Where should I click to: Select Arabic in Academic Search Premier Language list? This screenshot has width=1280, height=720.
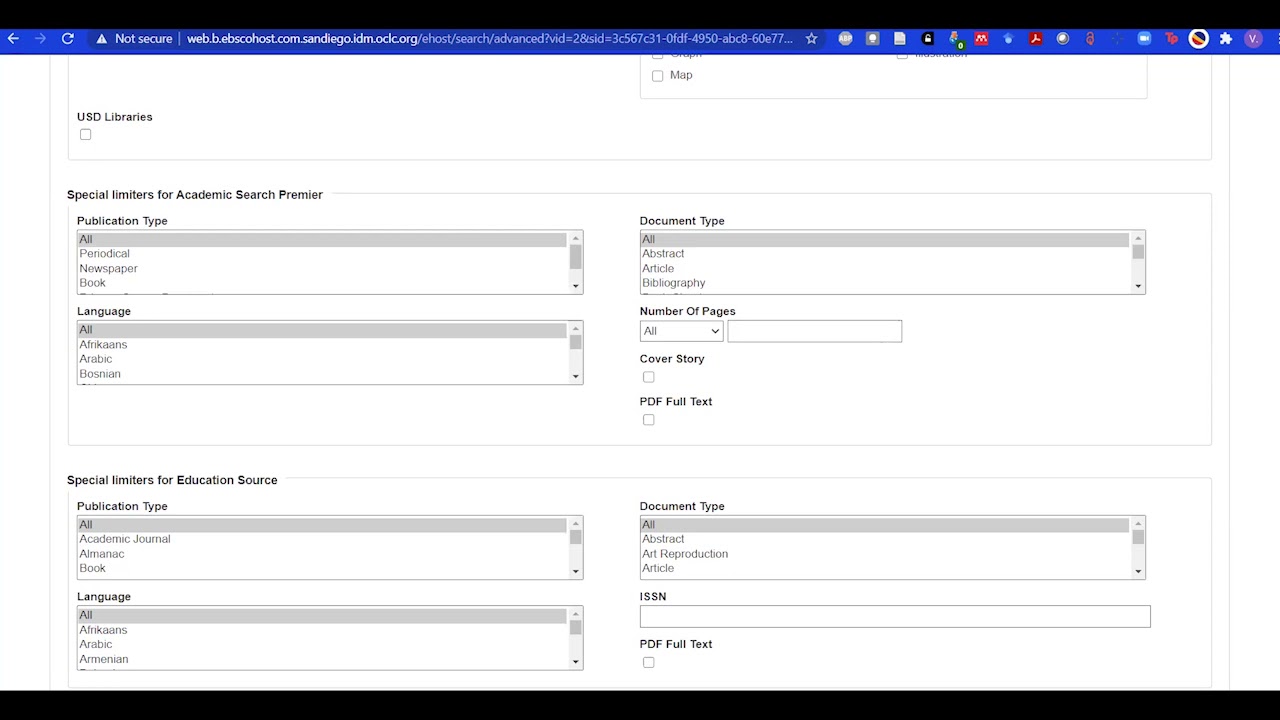[322, 359]
